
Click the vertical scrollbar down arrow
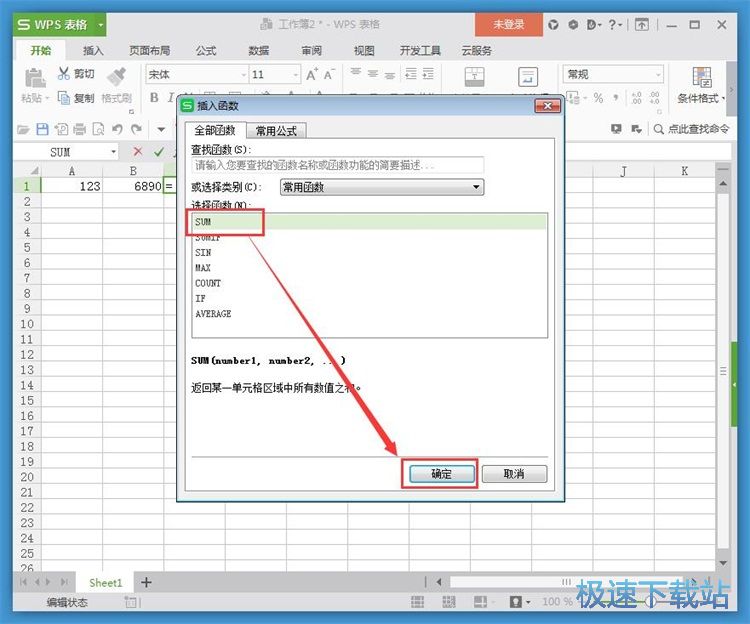723,563
